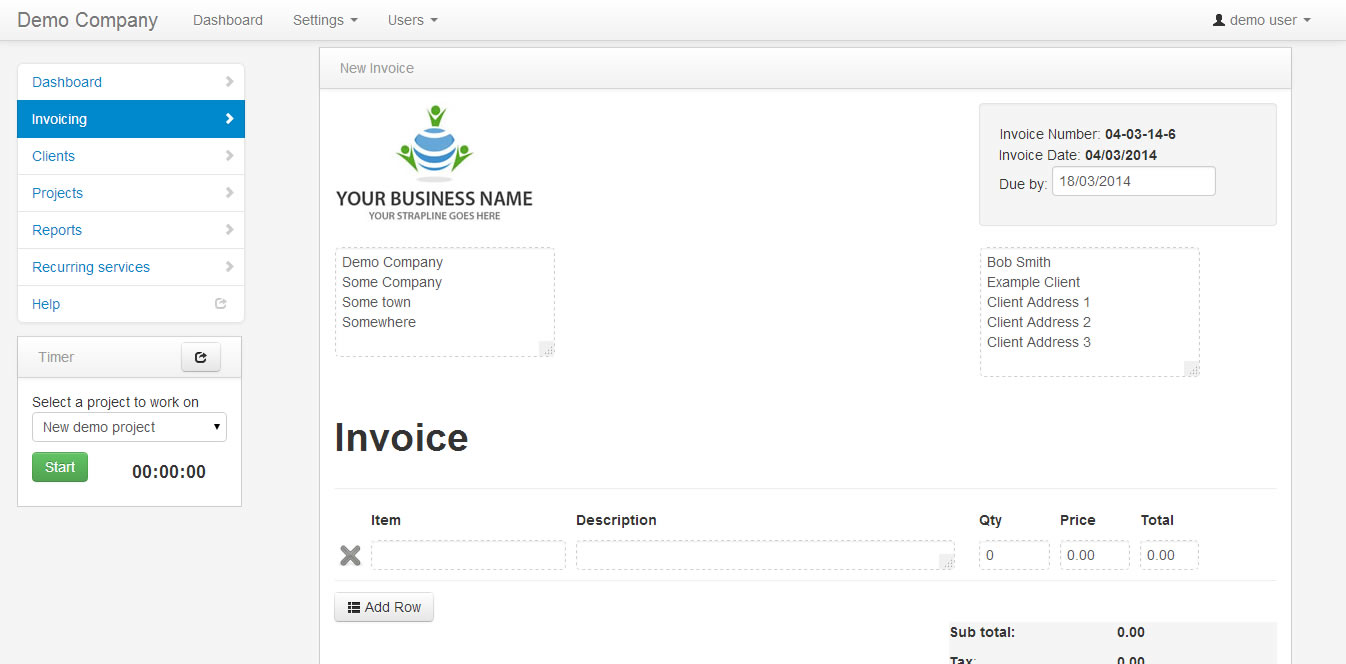
Task: Open the project selector showing New demo project
Action: (130, 427)
